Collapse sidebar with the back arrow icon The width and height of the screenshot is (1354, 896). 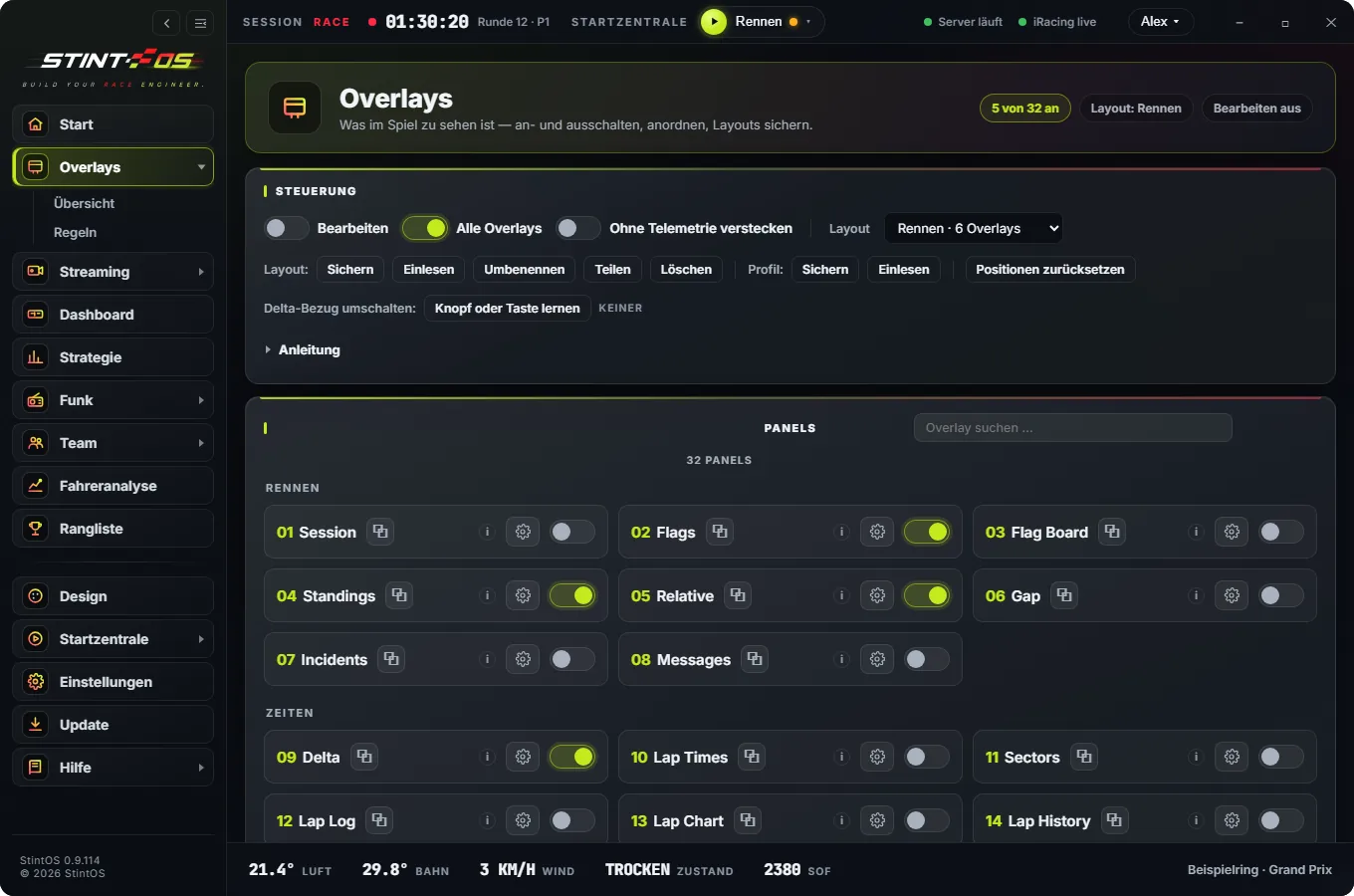(167, 23)
